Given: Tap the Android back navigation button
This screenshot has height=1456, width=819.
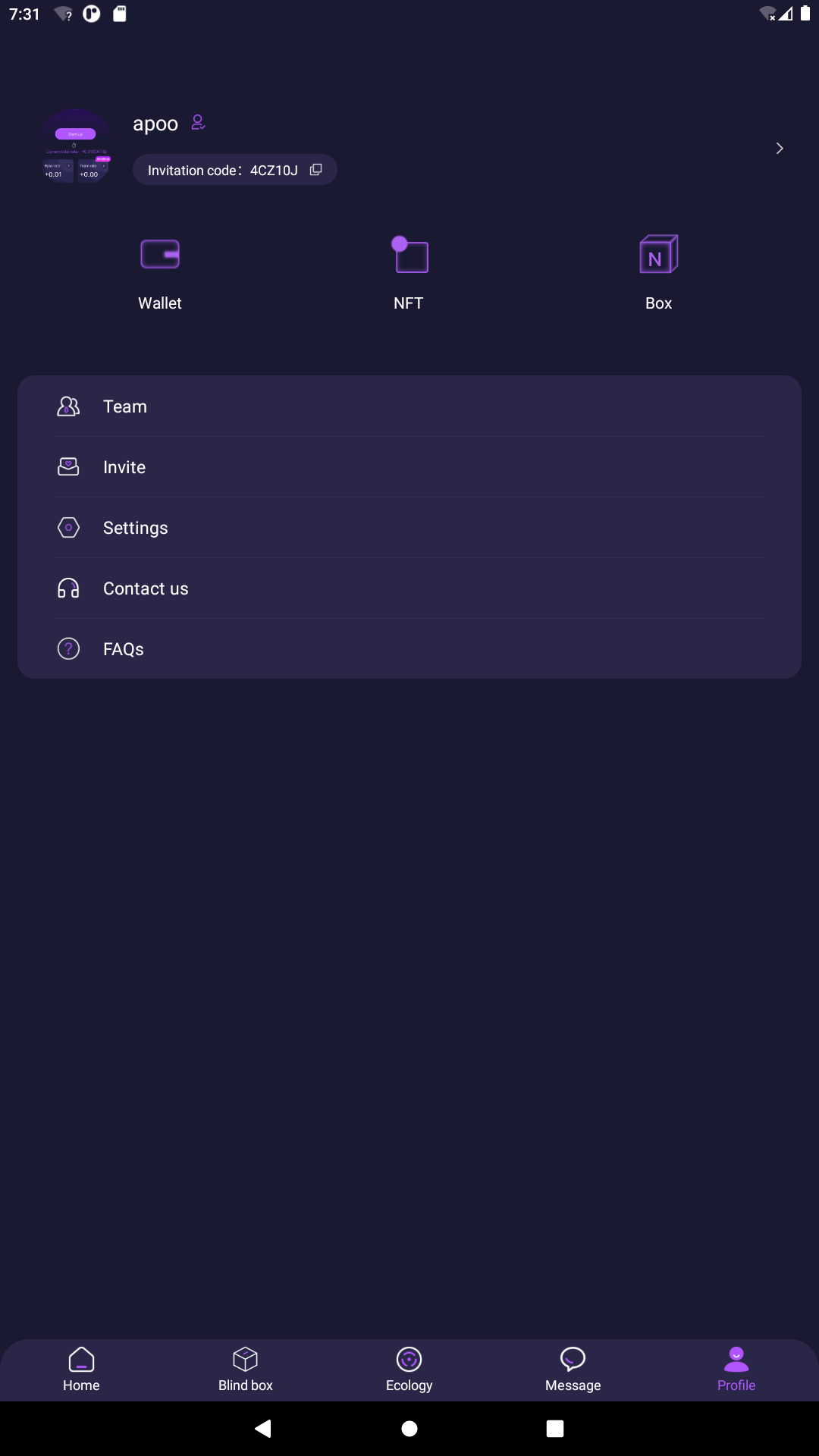Looking at the screenshot, I should 263,1429.
